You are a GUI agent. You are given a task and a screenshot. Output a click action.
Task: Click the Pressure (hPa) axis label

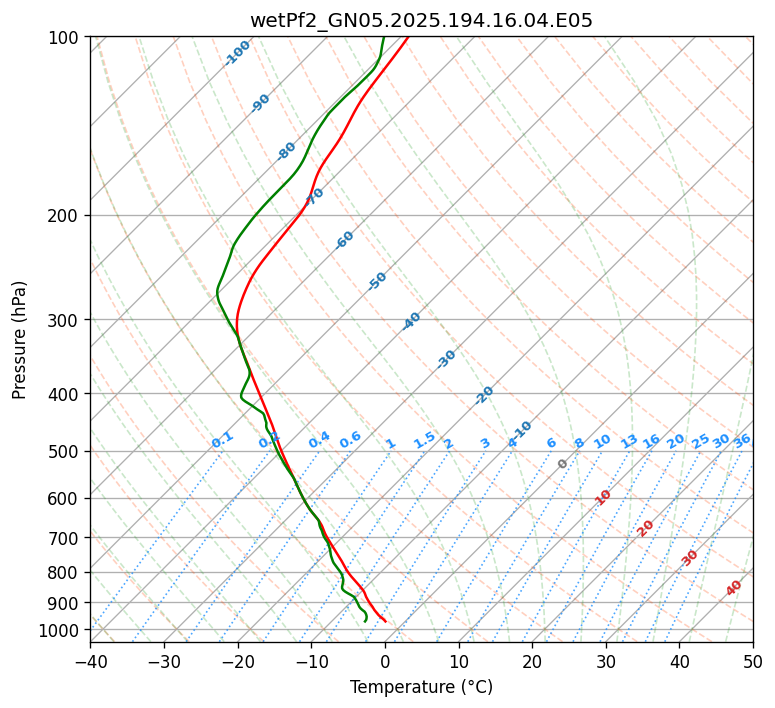coord(19,340)
